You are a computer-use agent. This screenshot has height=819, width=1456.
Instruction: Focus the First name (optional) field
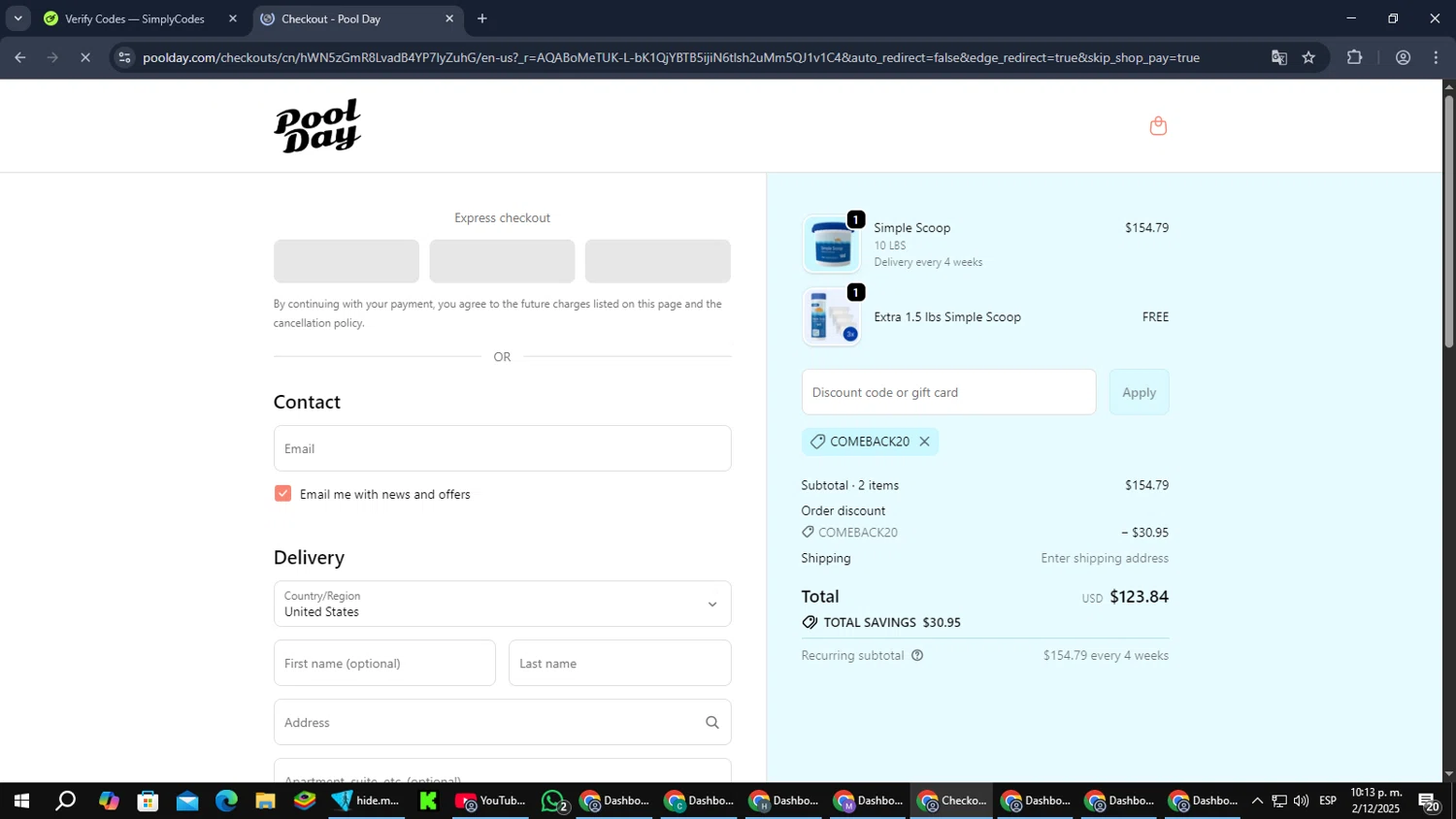click(x=384, y=663)
